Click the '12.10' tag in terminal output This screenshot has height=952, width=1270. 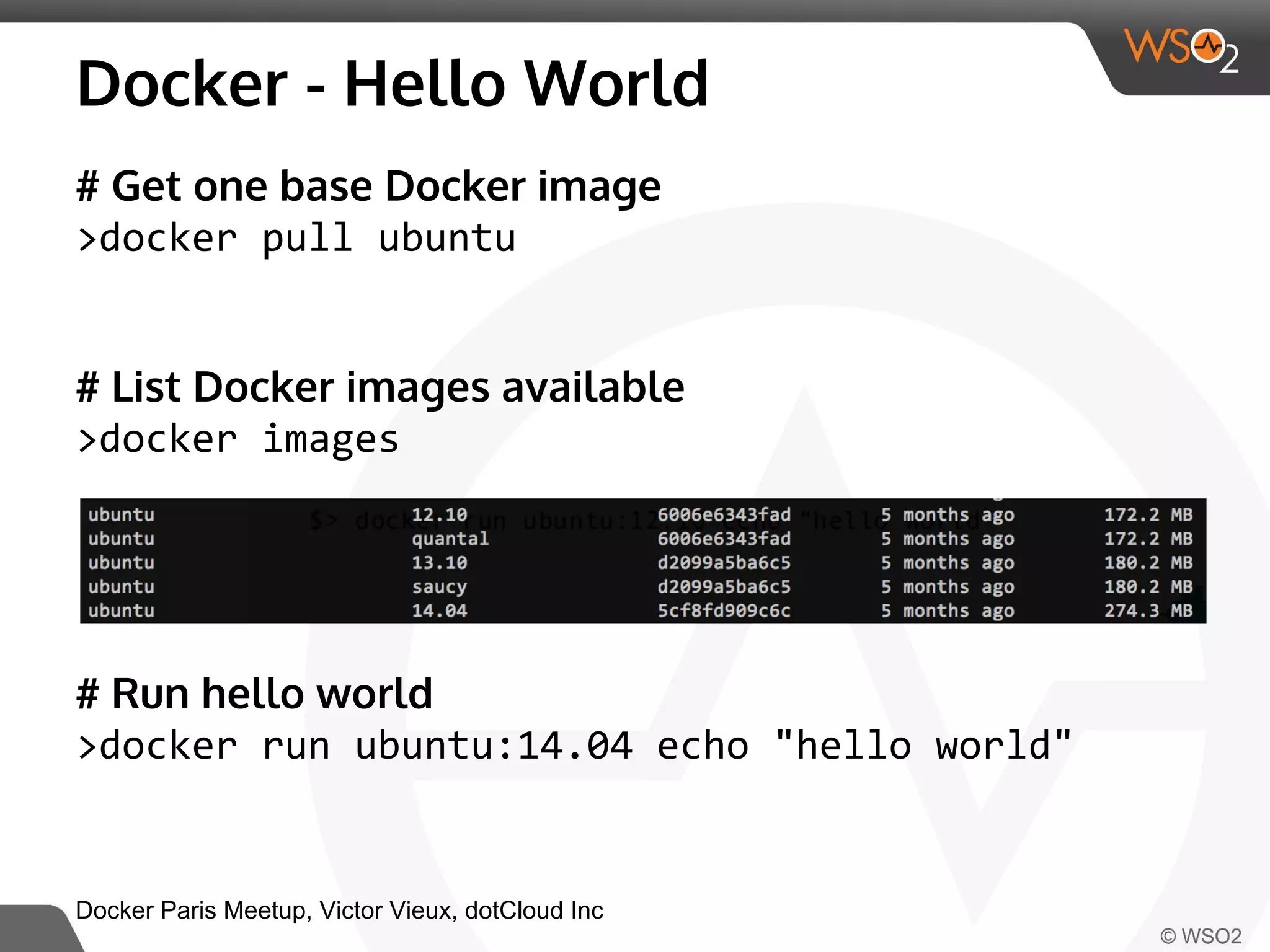pyautogui.click(x=439, y=514)
